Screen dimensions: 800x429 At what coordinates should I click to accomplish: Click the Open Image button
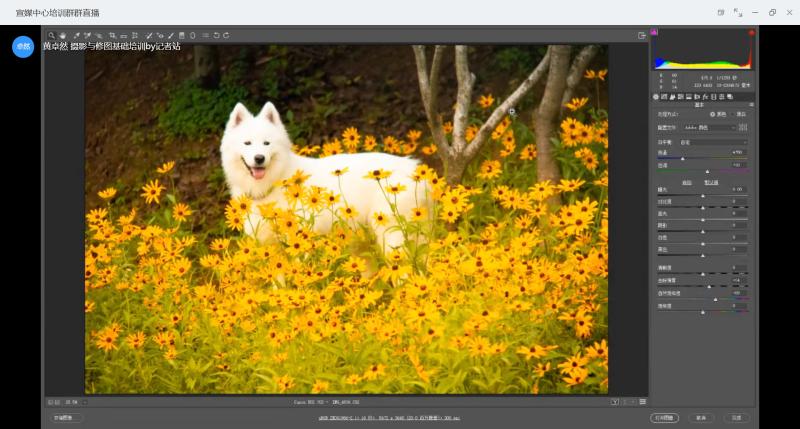click(665, 417)
